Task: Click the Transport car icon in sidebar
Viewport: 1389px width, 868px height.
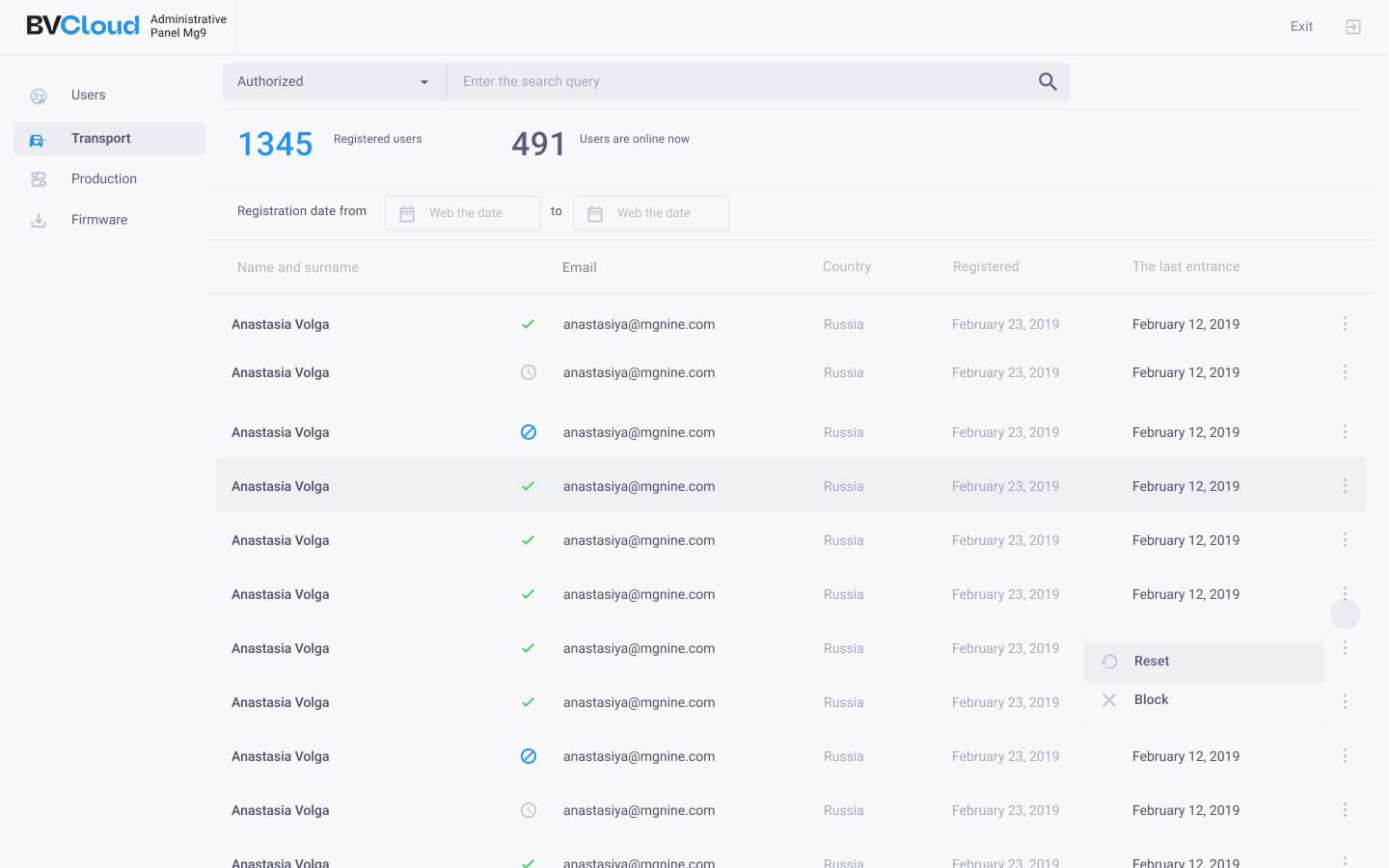Action: click(38, 140)
